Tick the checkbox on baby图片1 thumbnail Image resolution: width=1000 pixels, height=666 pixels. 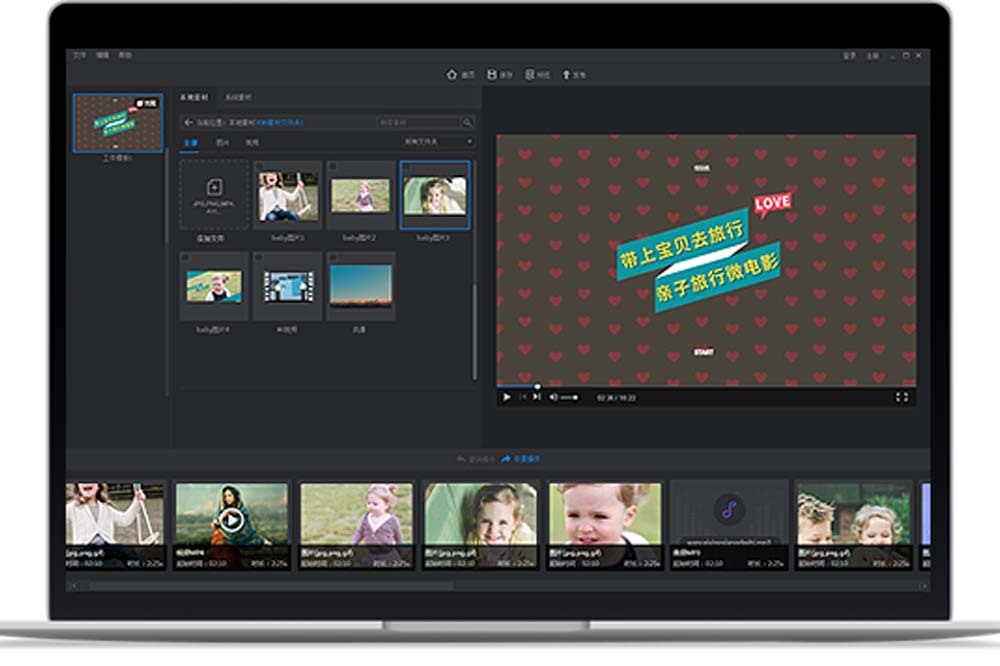click(x=260, y=167)
